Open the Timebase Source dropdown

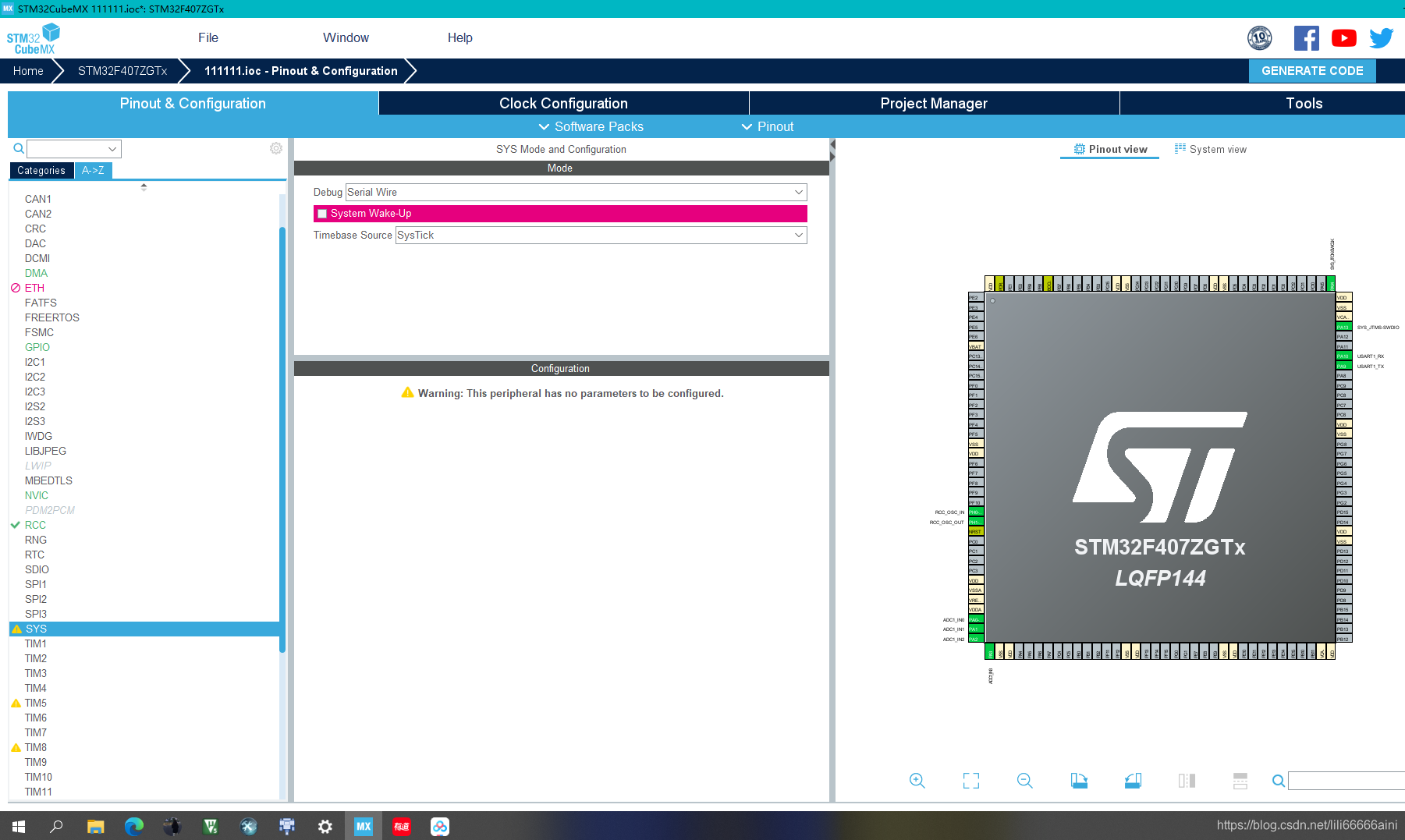tap(601, 235)
